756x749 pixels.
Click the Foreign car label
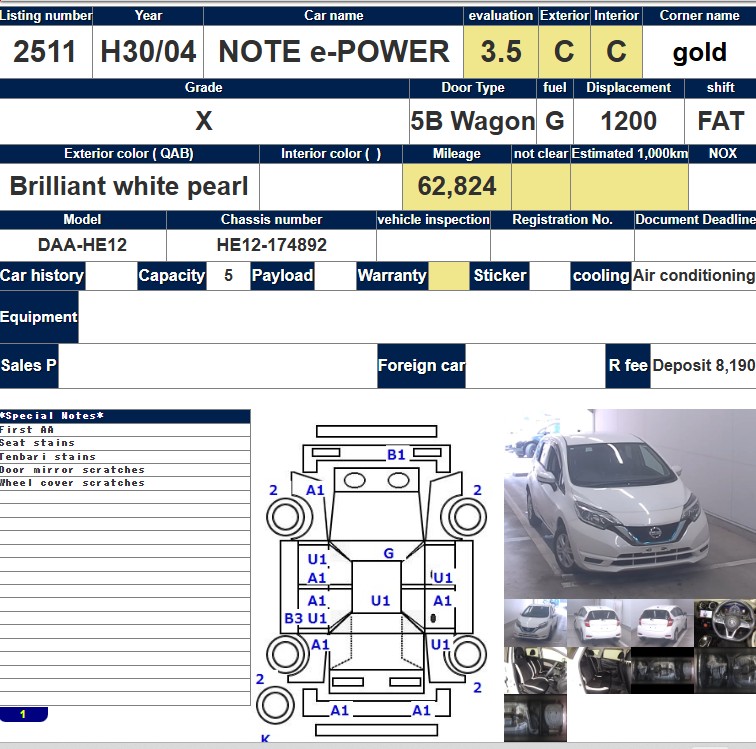pyautogui.click(x=421, y=366)
